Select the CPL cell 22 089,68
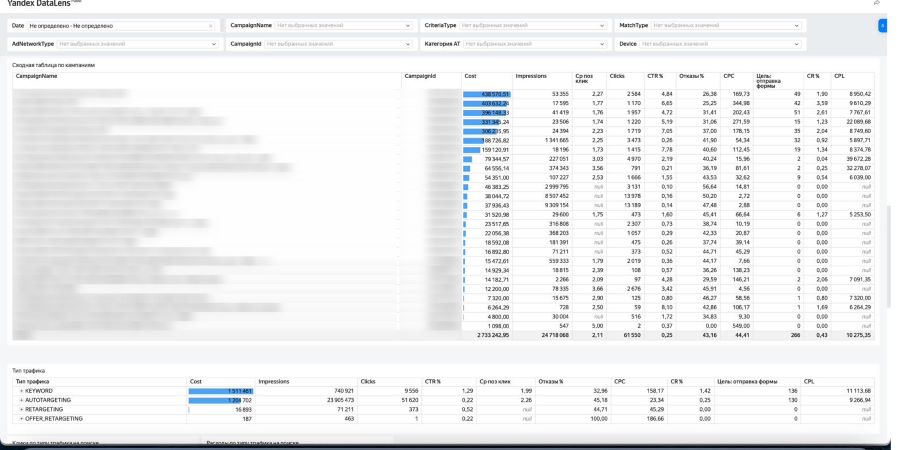Screen dimensions: 900x450 (x=853, y=122)
